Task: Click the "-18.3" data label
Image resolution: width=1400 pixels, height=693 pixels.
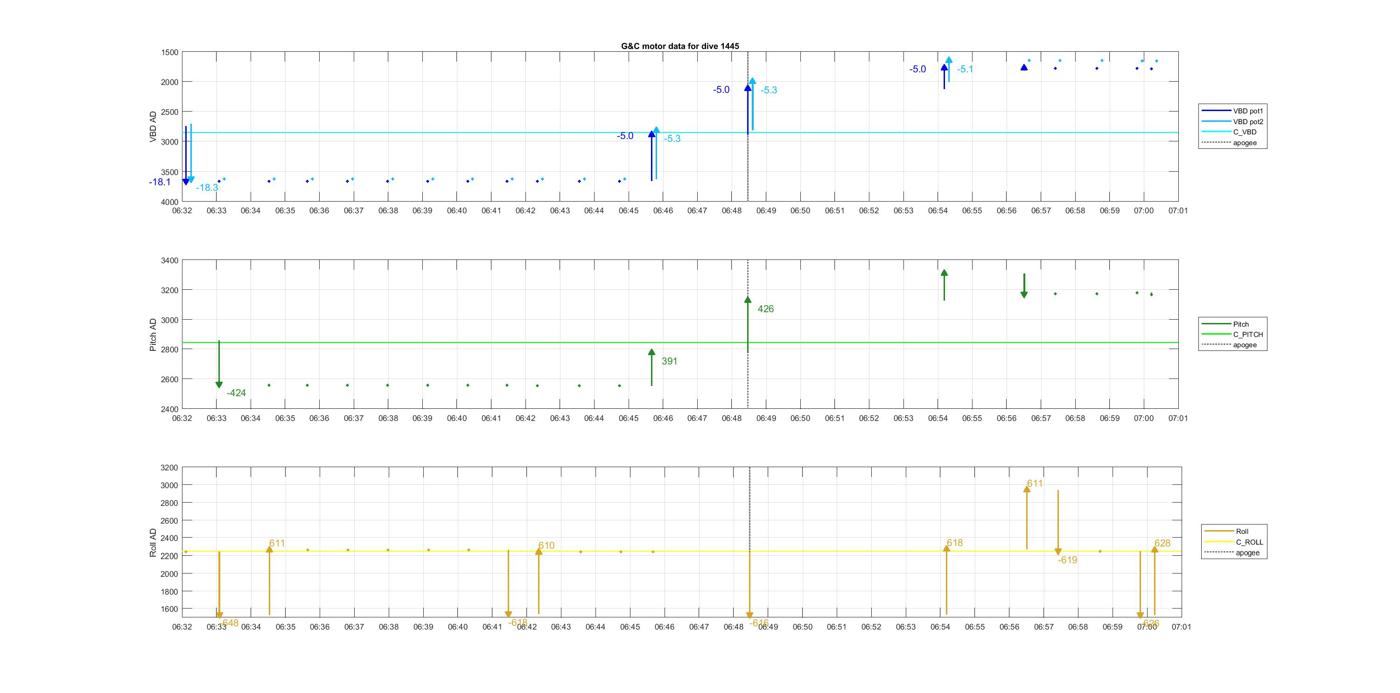Action: 207,188
